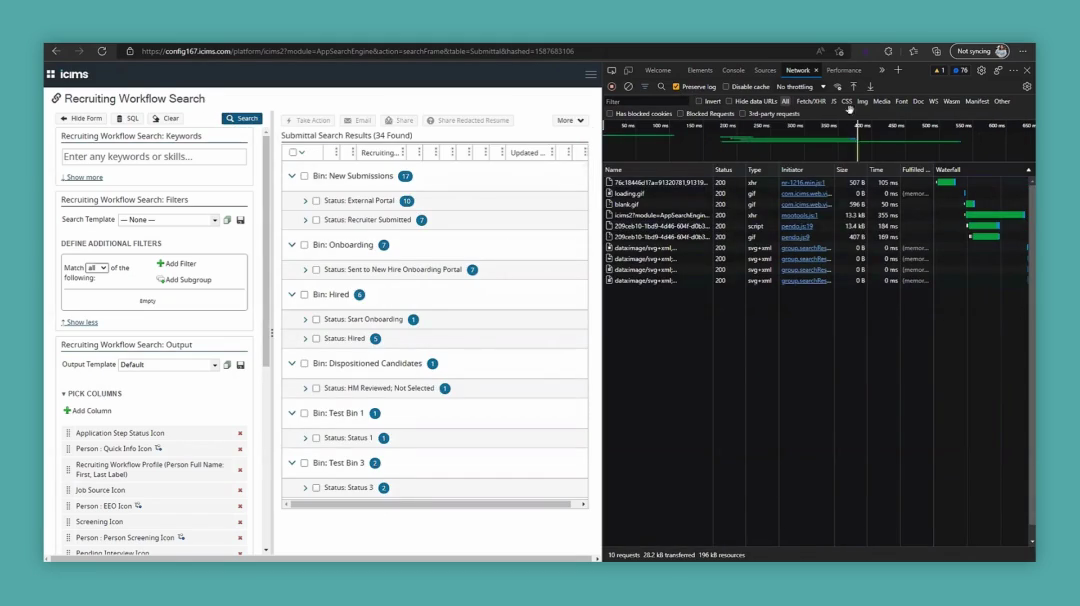1080x606 pixels.
Task: Click the Show less link
Action: pyautogui.click(x=80, y=322)
